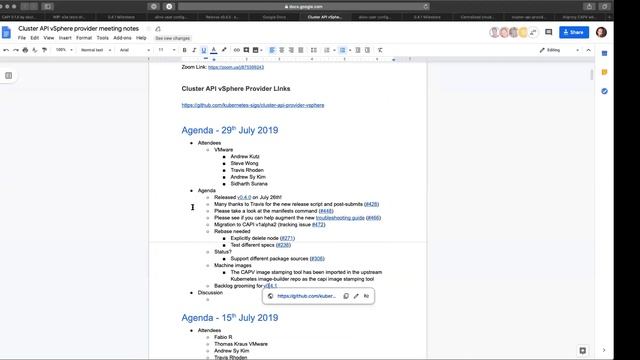Hide the menus with the up chevron
Viewport: 640px width, 360px height.
pos(589,50)
